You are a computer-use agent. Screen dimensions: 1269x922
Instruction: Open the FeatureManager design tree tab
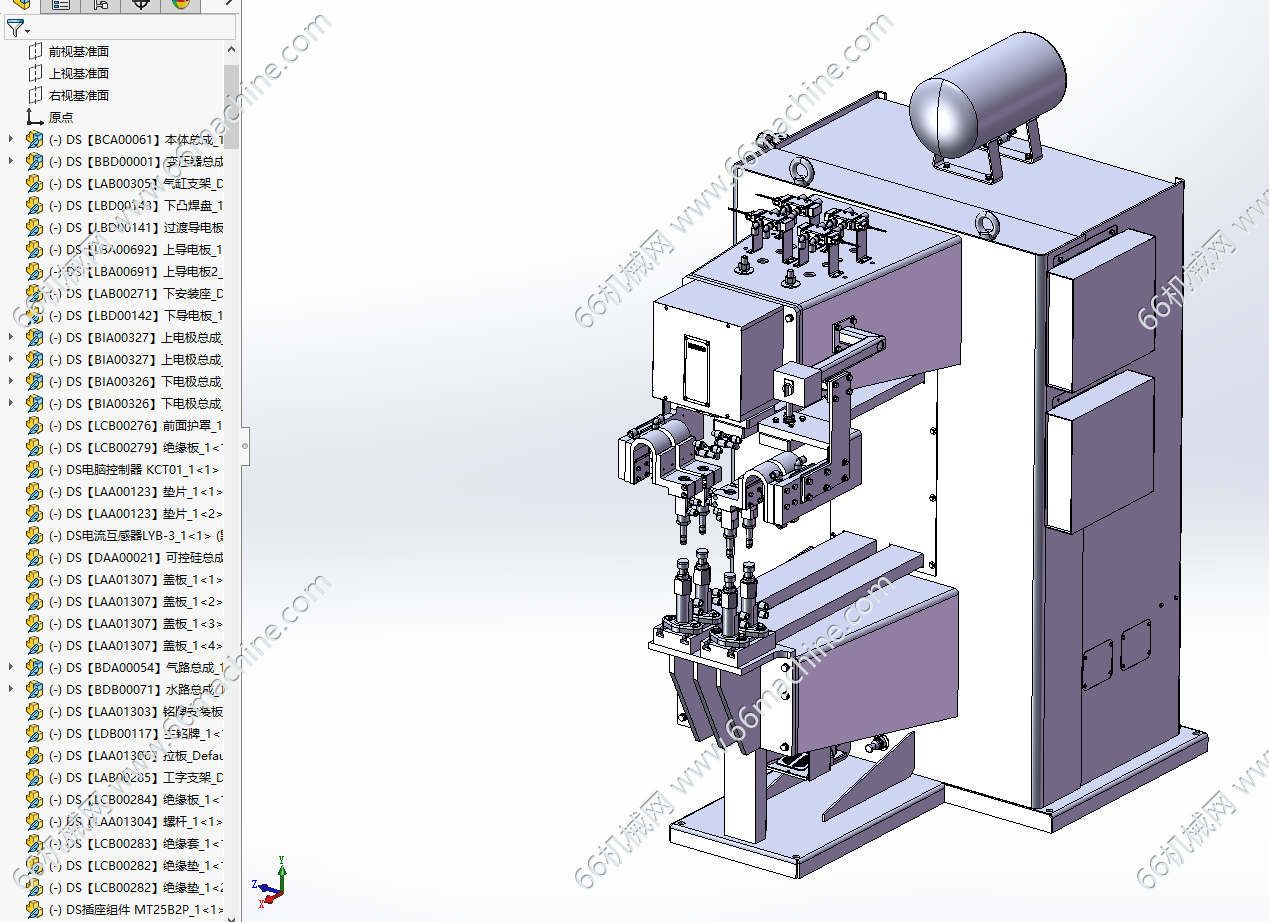click(x=21, y=4)
